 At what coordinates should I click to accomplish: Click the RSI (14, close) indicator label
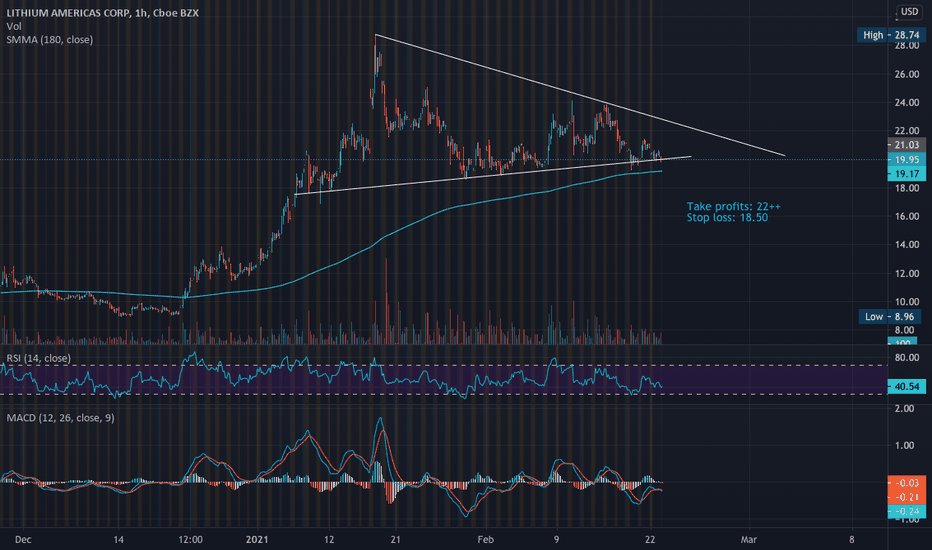tap(39, 358)
